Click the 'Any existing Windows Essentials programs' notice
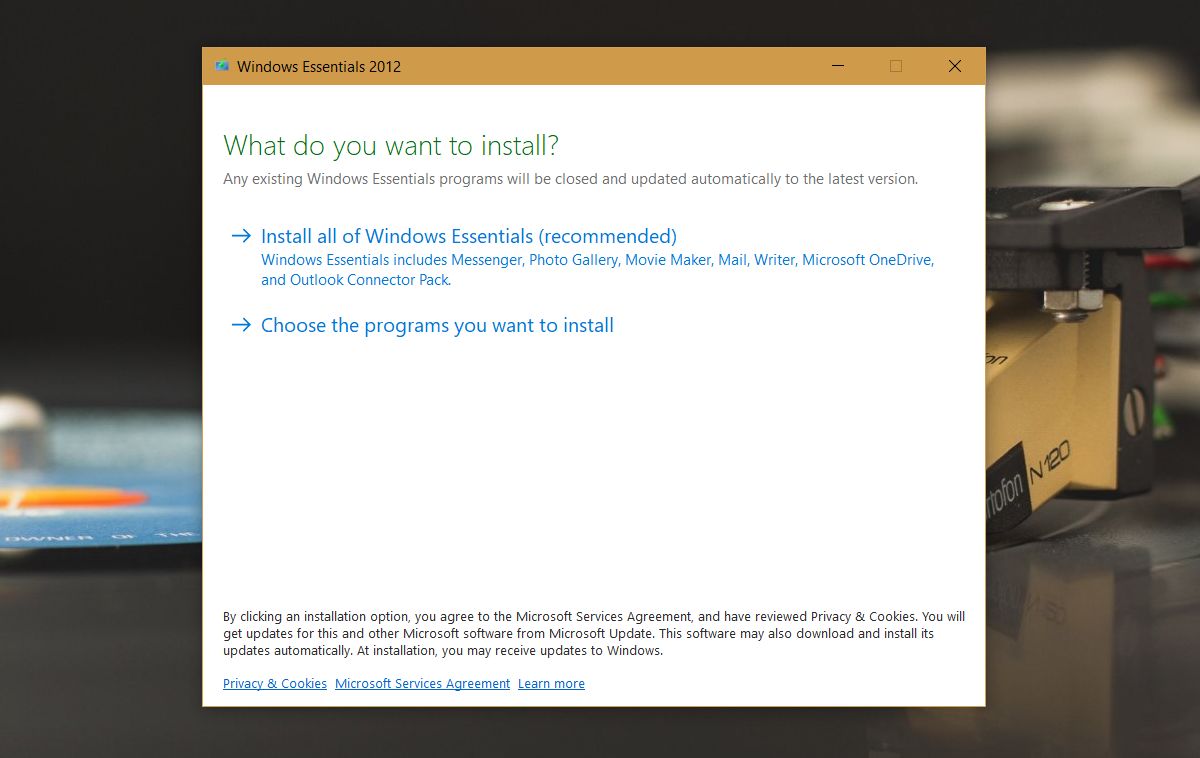The height and width of the screenshot is (758, 1200). click(570, 179)
